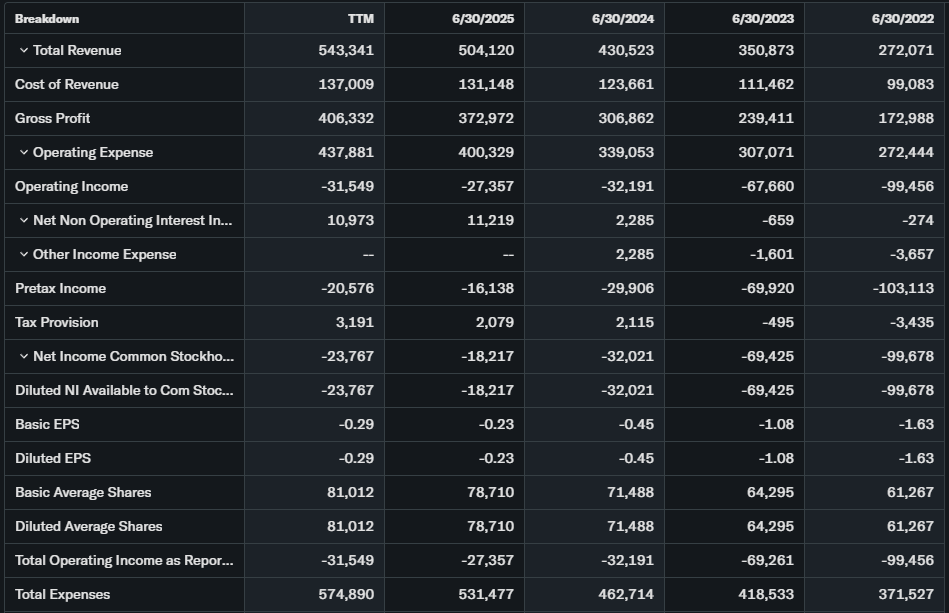Select the Cost of Revenue row label
The height and width of the screenshot is (613, 949).
[x=67, y=85]
